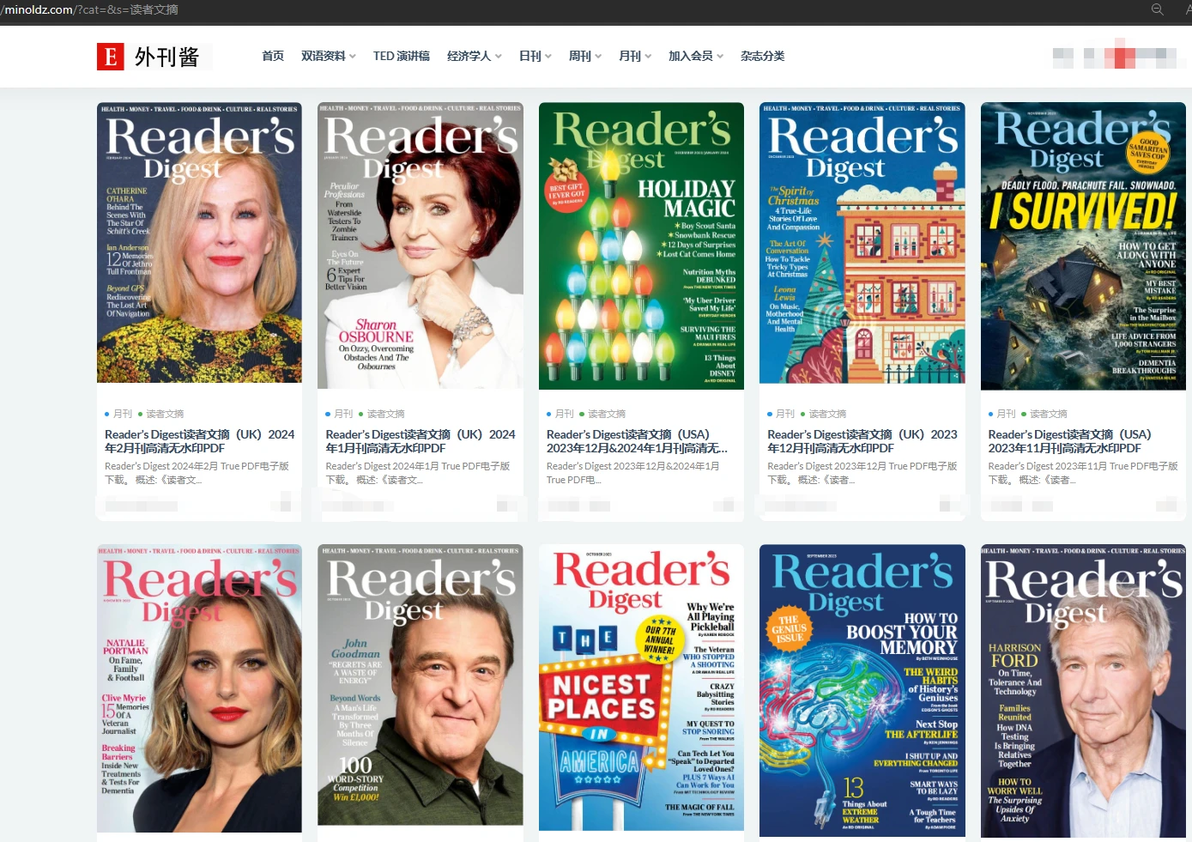Click the browser address bar URL

[x=91, y=10]
